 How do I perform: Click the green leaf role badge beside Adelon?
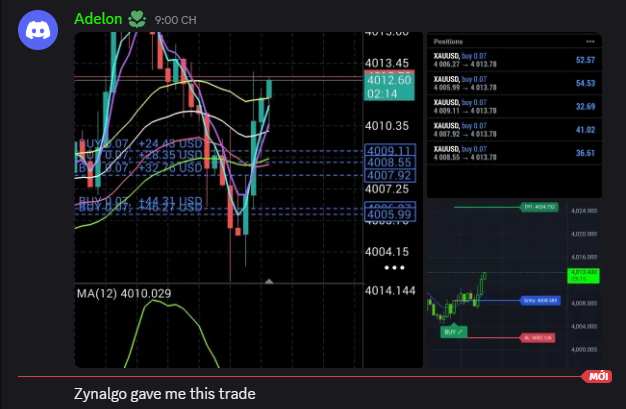(x=137, y=20)
